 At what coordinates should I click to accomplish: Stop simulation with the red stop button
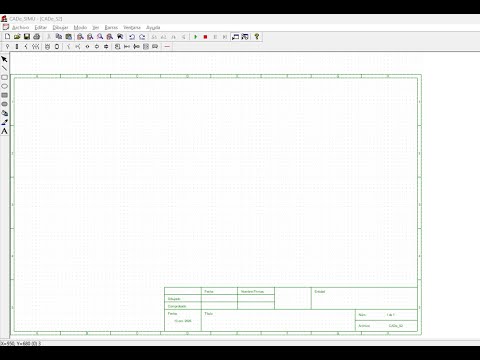click(x=205, y=37)
